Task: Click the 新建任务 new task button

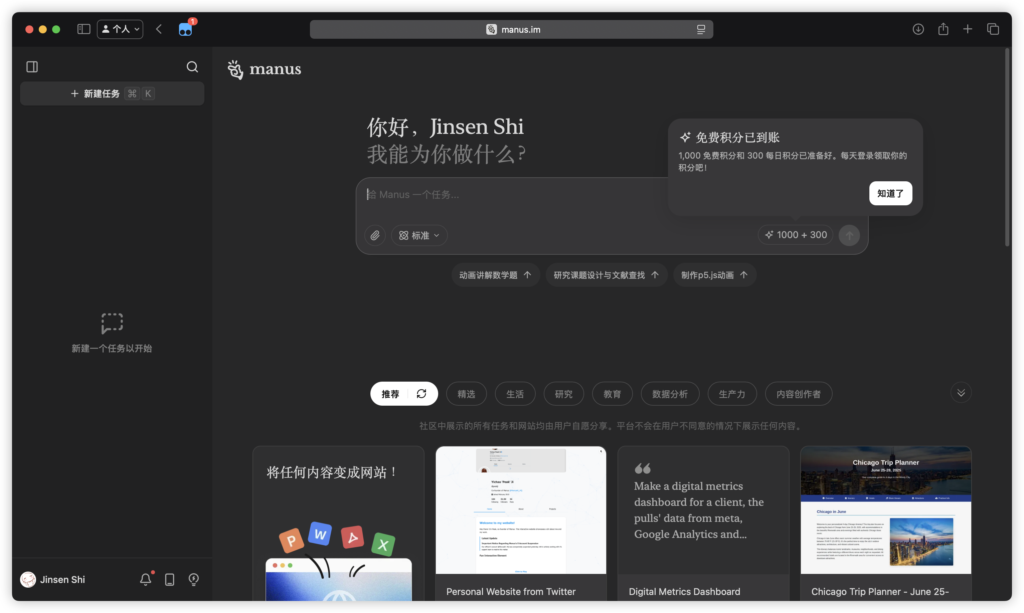Action: [112, 93]
